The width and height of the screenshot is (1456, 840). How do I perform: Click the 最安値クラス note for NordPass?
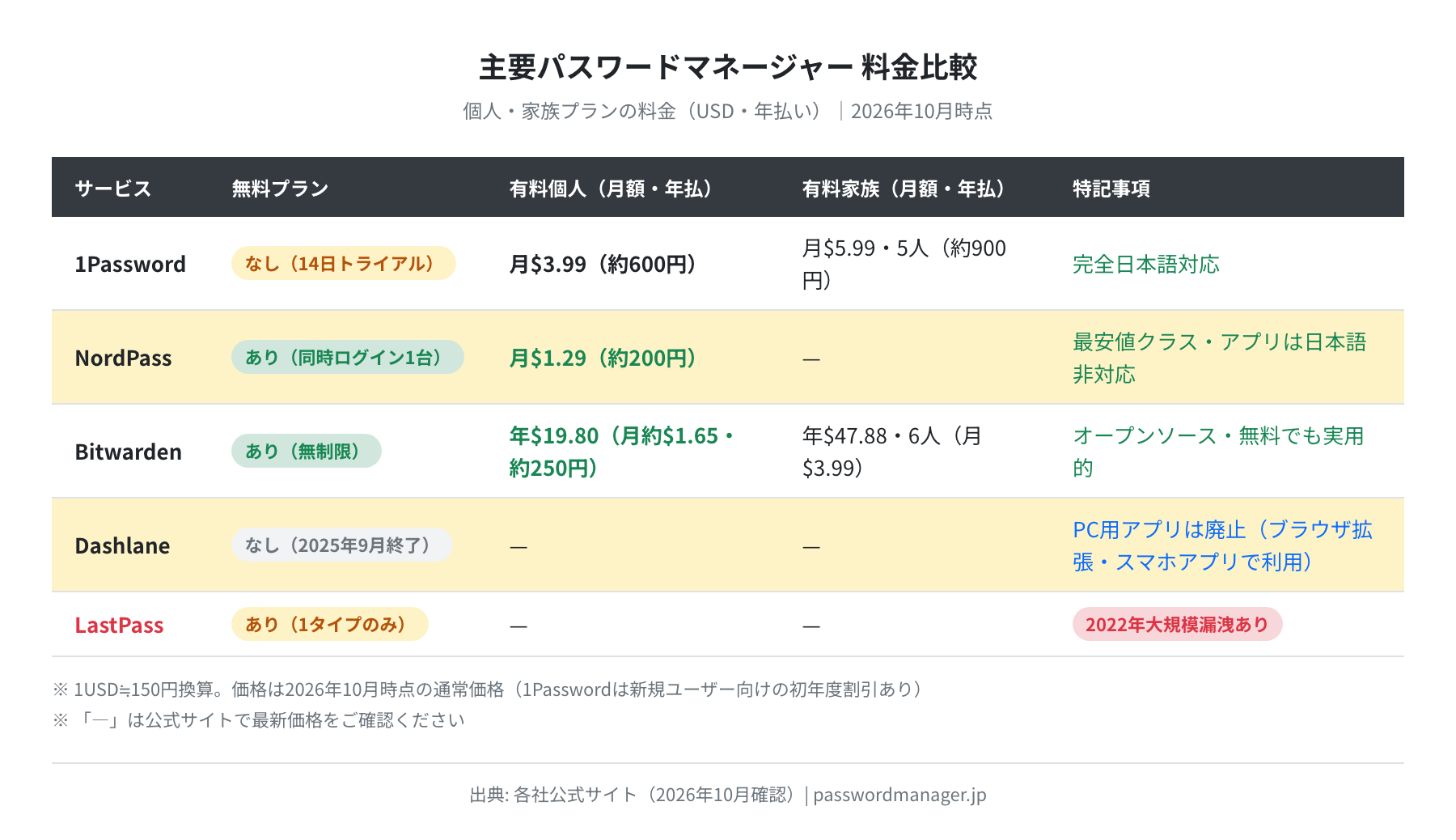pos(1220,358)
